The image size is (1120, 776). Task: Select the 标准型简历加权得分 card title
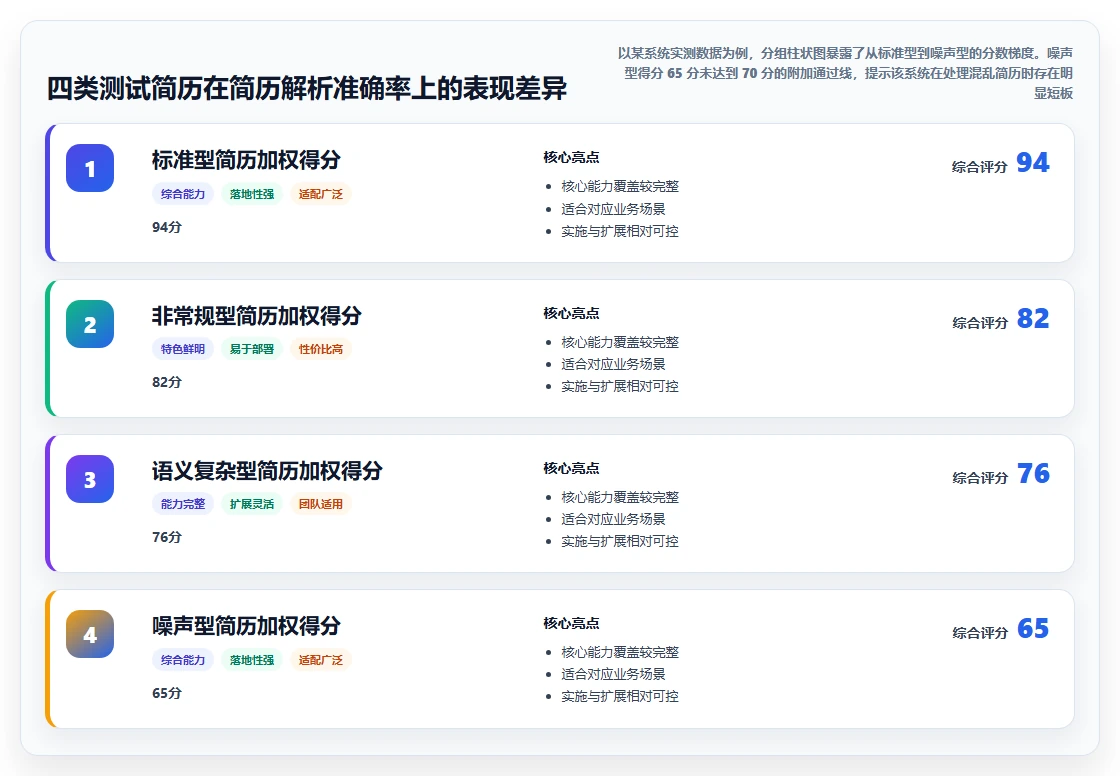[x=246, y=160]
